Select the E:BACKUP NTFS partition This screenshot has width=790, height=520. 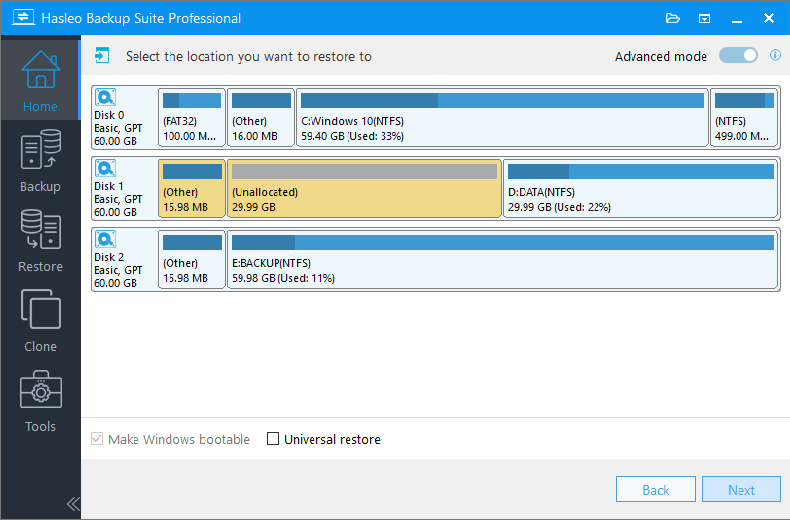click(503, 259)
